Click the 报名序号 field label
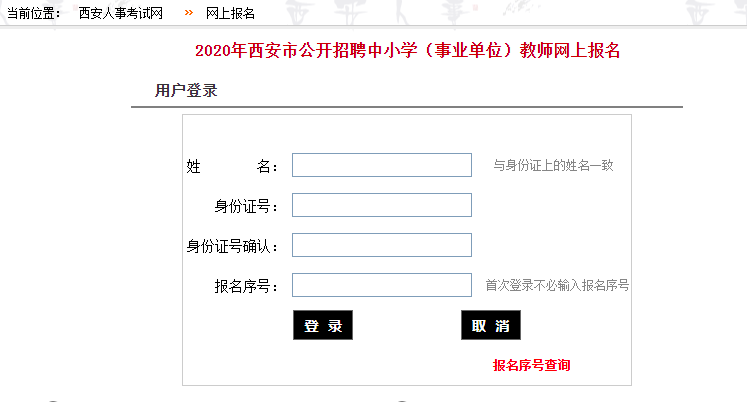The height and width of the screenshot is (402, 747). coord(245,286)
